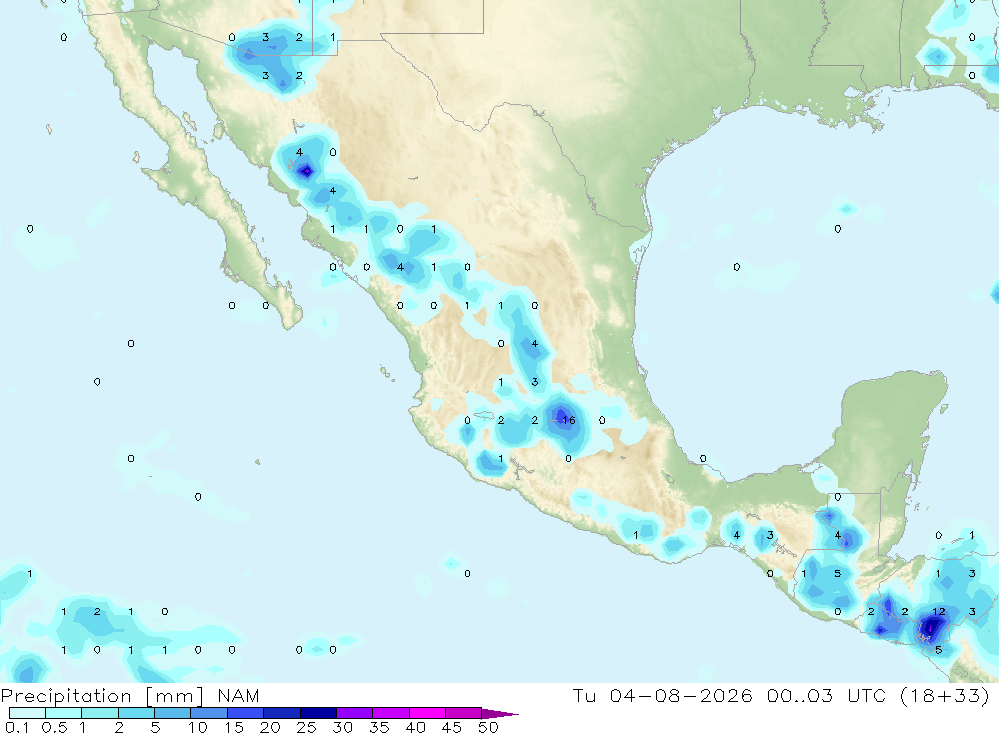
Task: Click legend scale label '35'
Action: pyautogui.click(x=379, y=727)
